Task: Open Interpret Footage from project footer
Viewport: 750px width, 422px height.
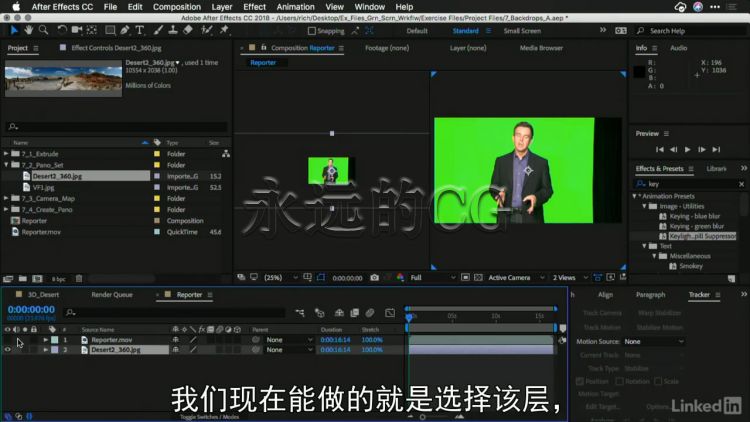Action: (8, 278)
